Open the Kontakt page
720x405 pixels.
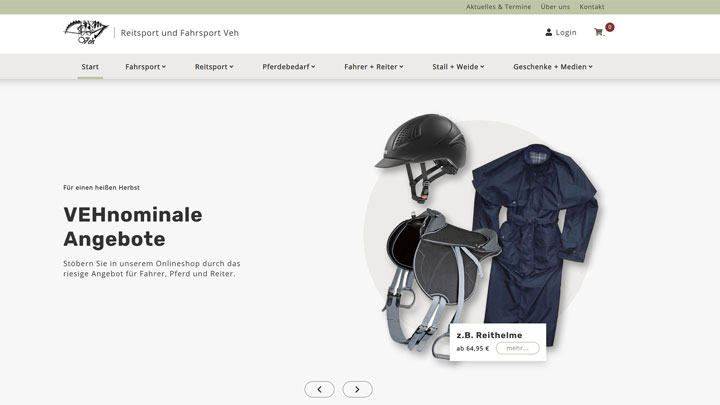(592, 7)
